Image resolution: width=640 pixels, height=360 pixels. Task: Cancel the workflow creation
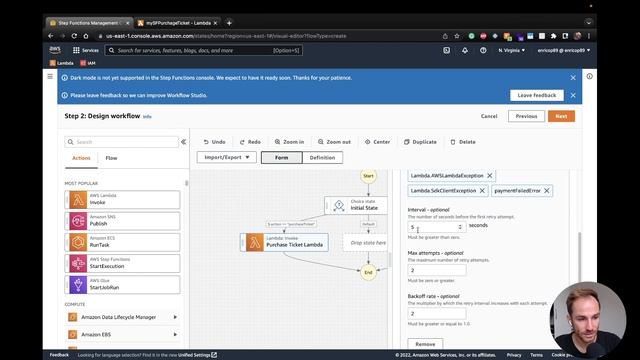coord(489,116)
